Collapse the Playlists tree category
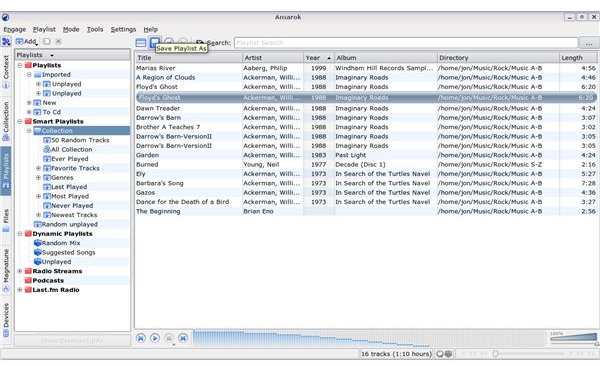 tap(20, 65)
